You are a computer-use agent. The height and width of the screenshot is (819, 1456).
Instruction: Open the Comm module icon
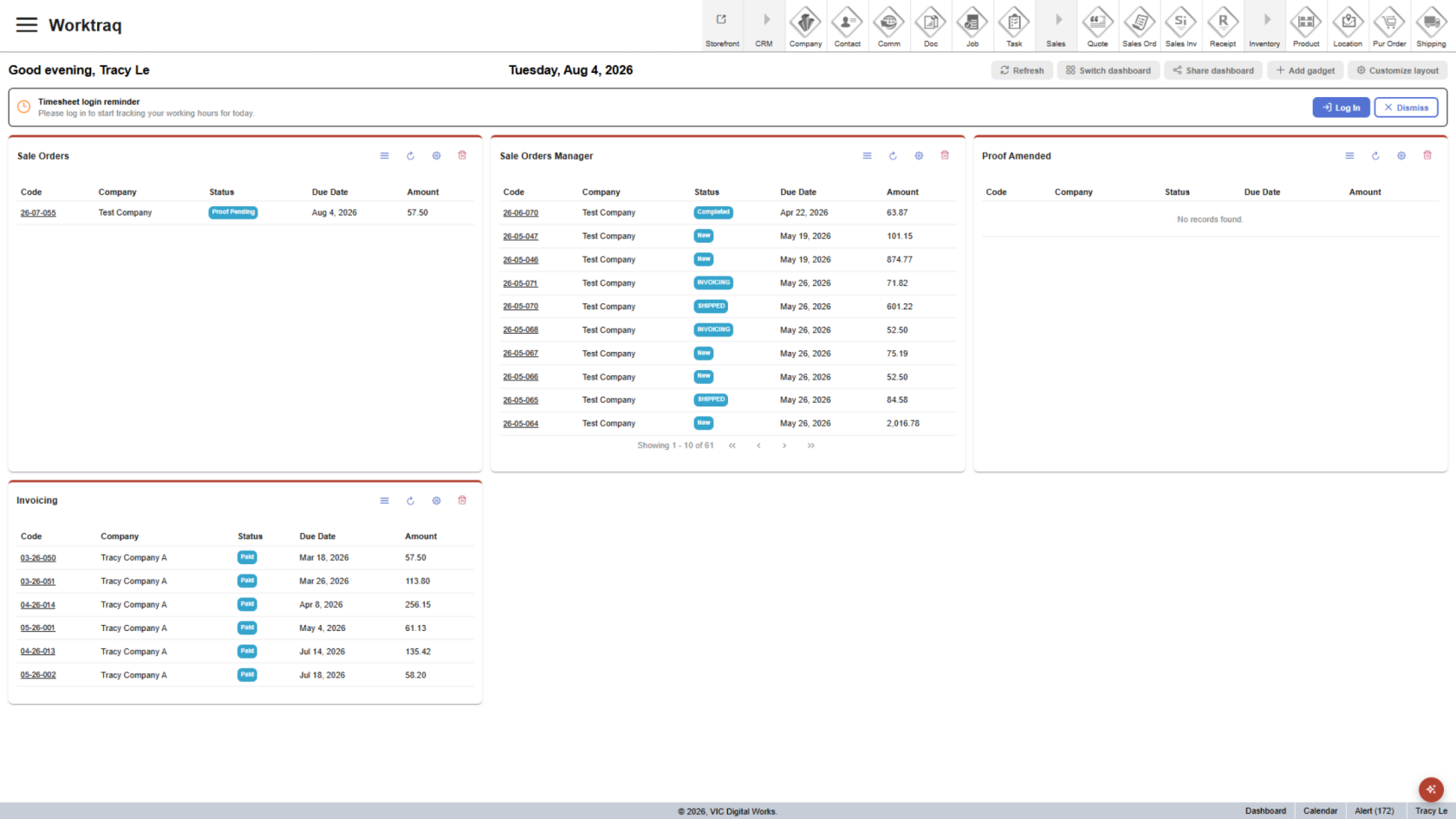pos(888,25)
